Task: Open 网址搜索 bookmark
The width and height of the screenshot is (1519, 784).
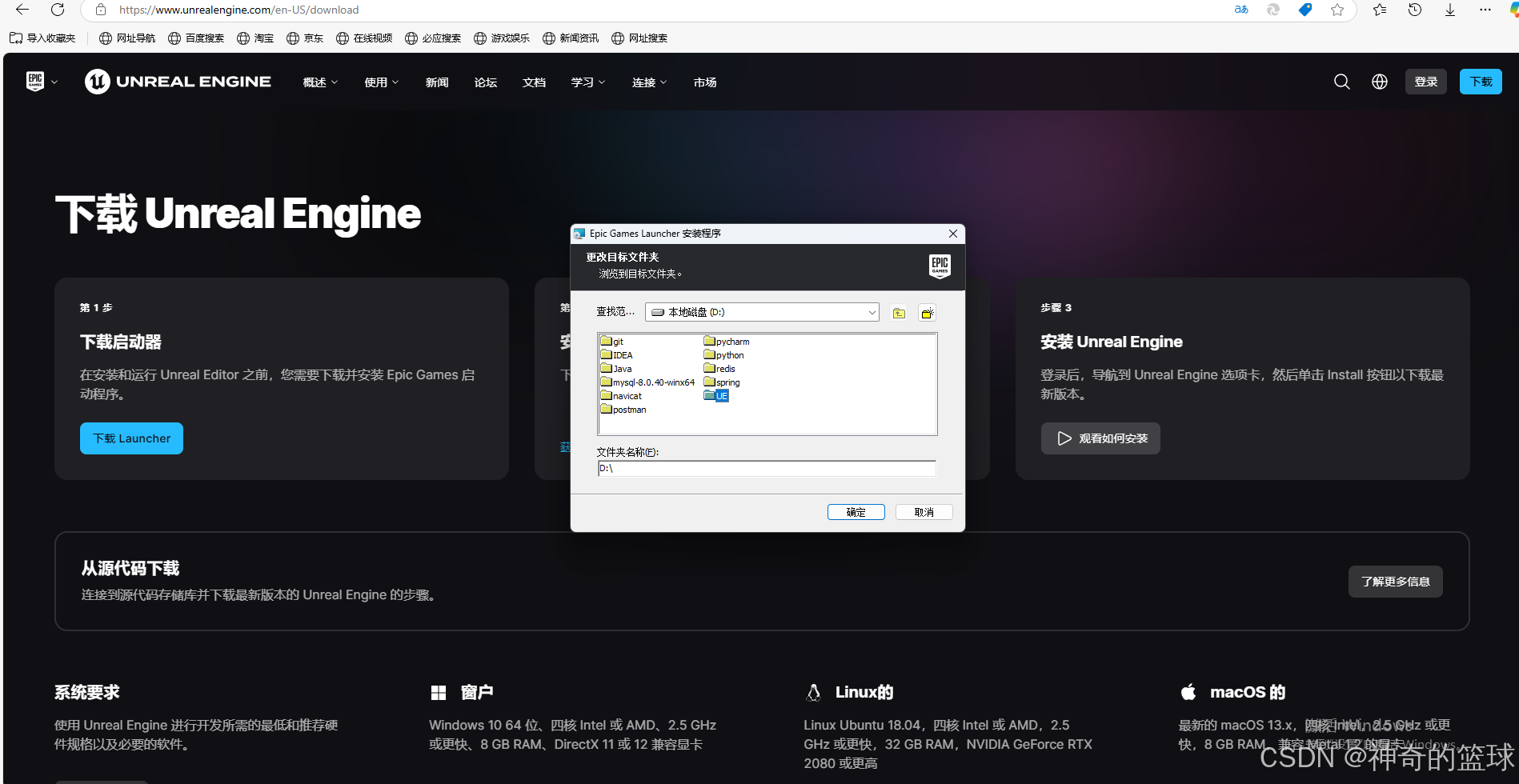Action: point(639,38)
